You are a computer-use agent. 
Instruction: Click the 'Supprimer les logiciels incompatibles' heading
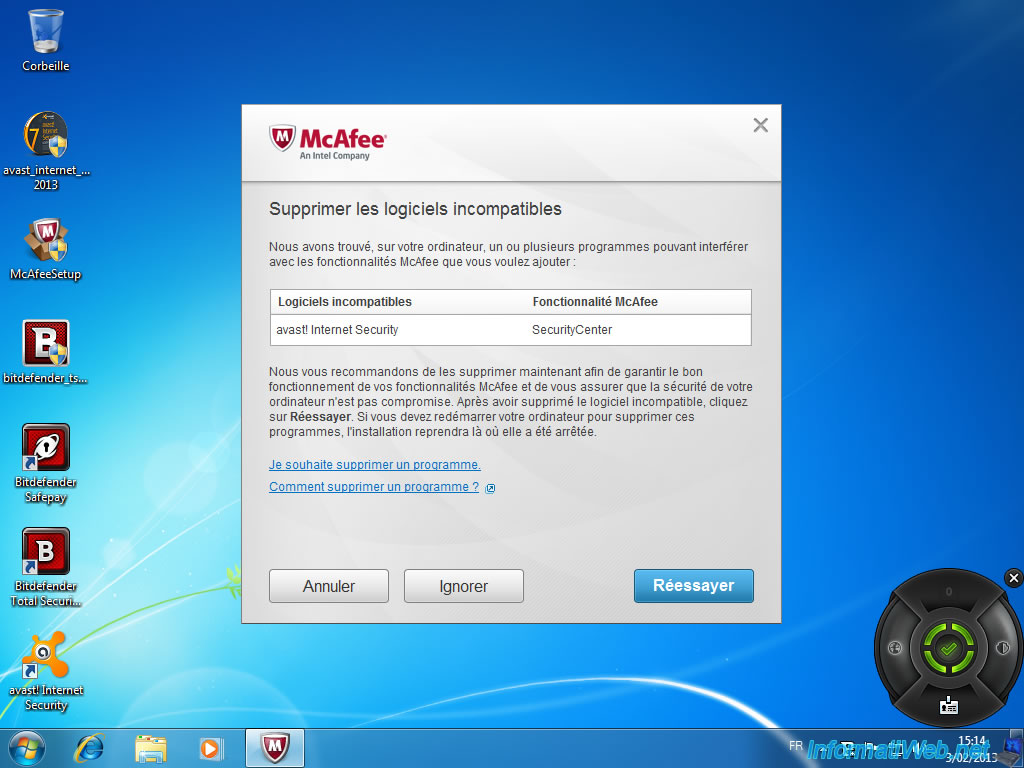(x=415, y=209)
